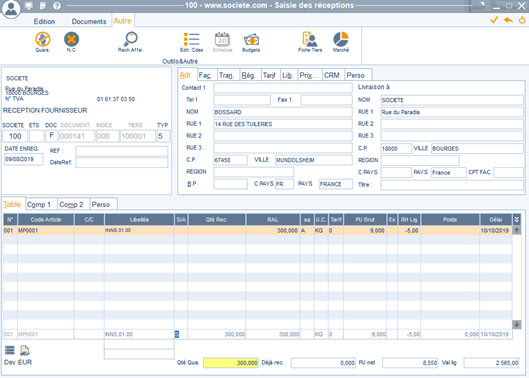Open the Edition menu
Viewport: 529px width, 378px height.
click(44, 21)
